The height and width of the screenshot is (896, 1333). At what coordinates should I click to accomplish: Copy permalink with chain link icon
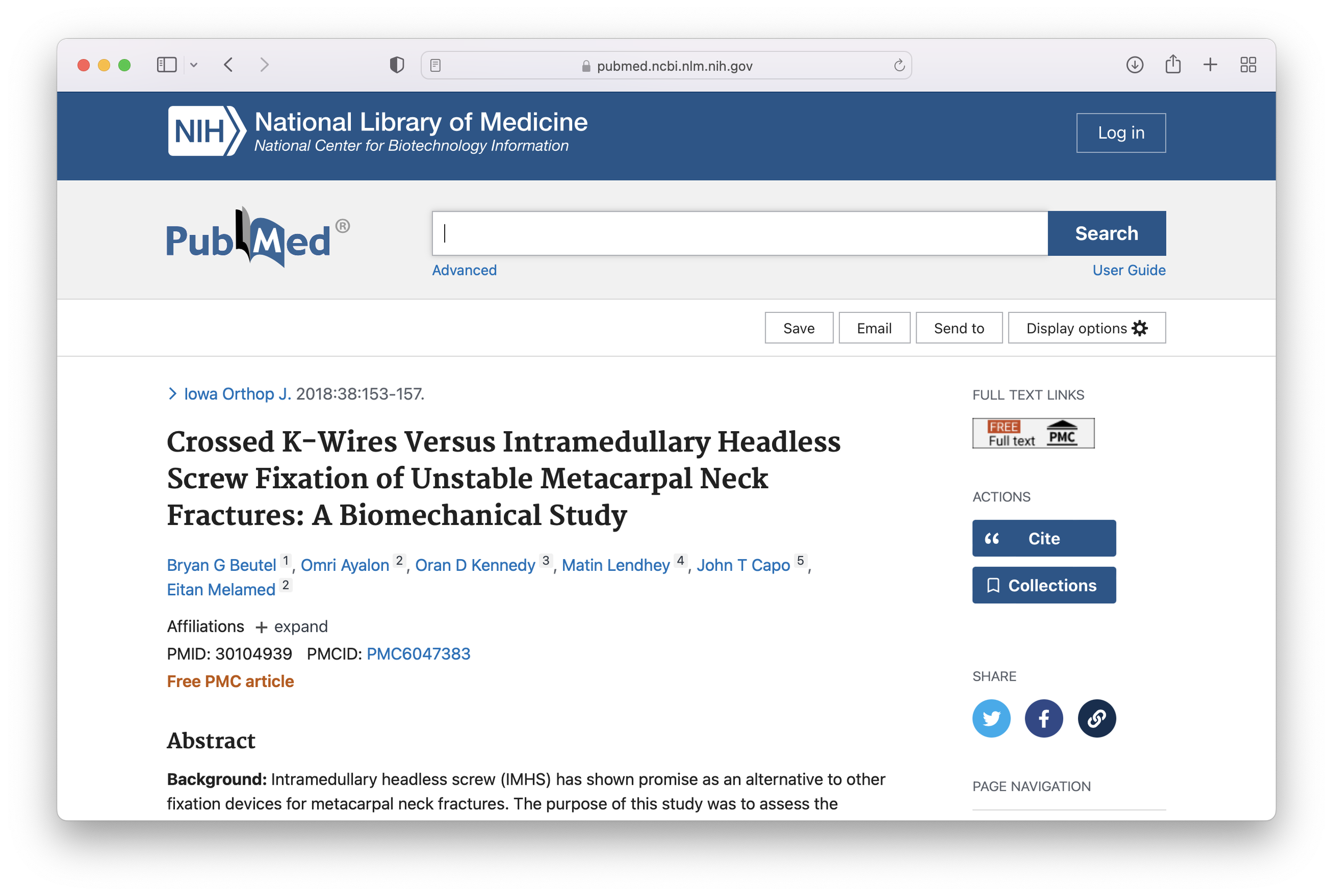tap(1096, 719)
